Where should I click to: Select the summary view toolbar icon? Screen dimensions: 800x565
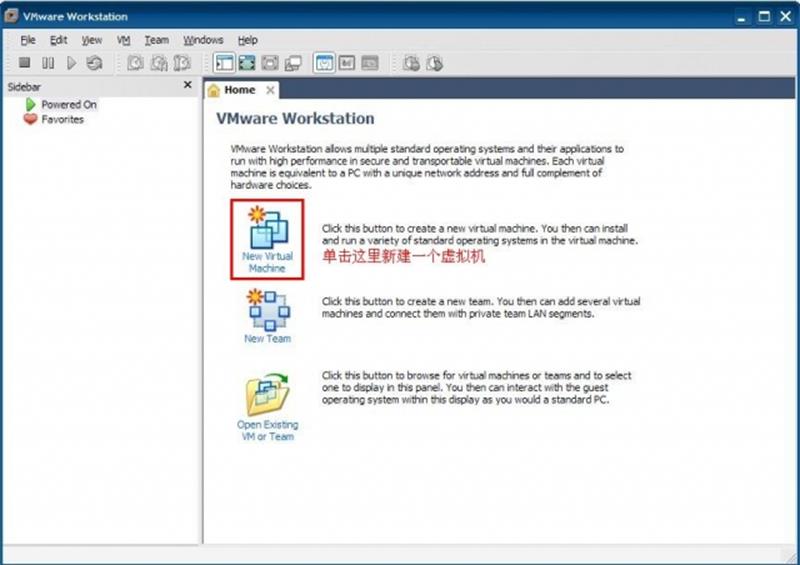[324, 63]
